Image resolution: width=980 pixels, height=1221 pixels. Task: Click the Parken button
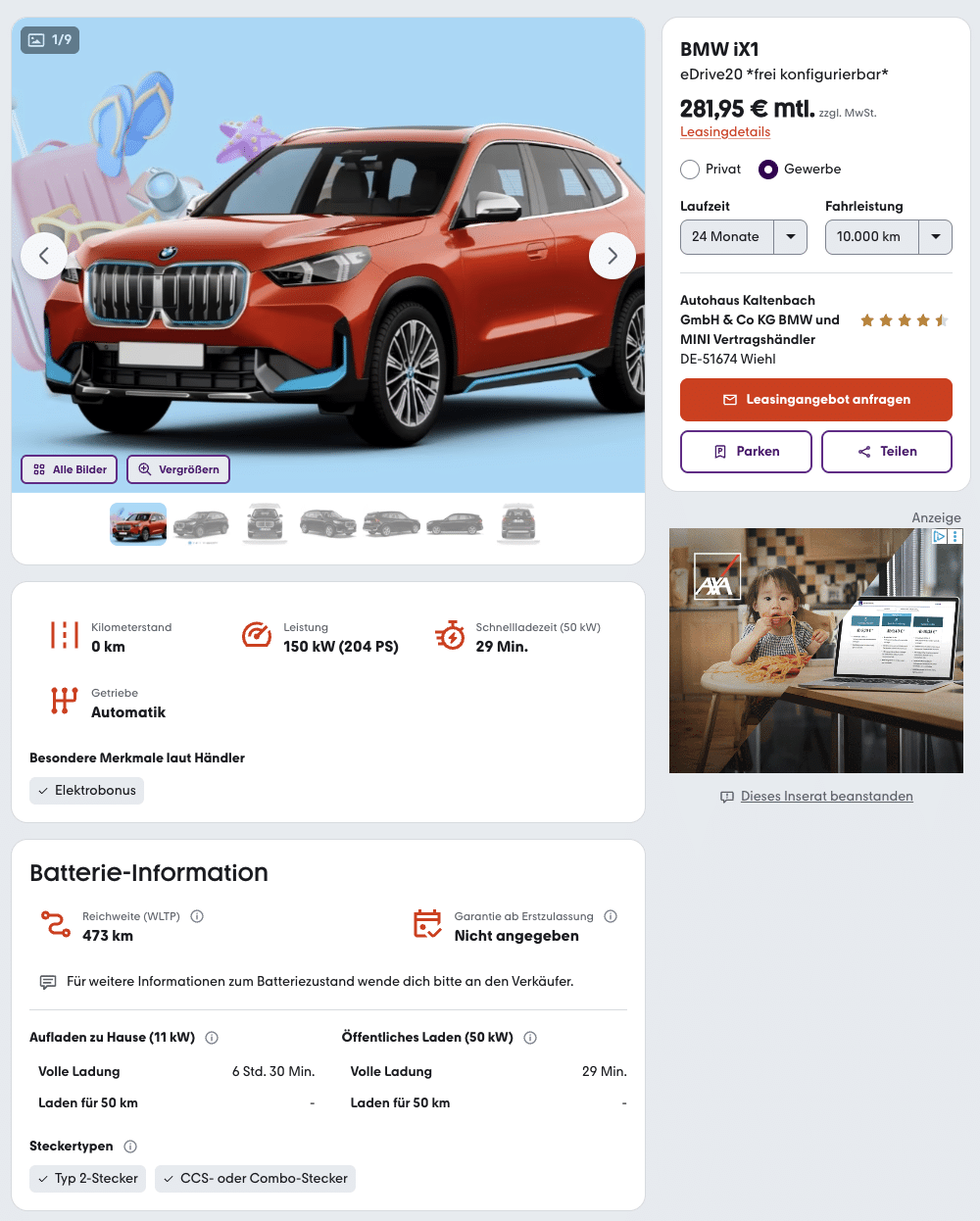tap(746, 452)
